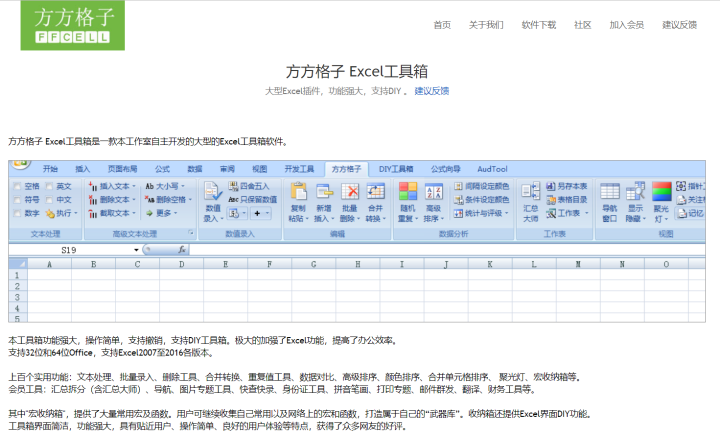Image resolution: width=720 pixels, height=436 pixels.
Task: Click the 复制粘贴 clipboard icon
Action: click(x=298, y=191)
